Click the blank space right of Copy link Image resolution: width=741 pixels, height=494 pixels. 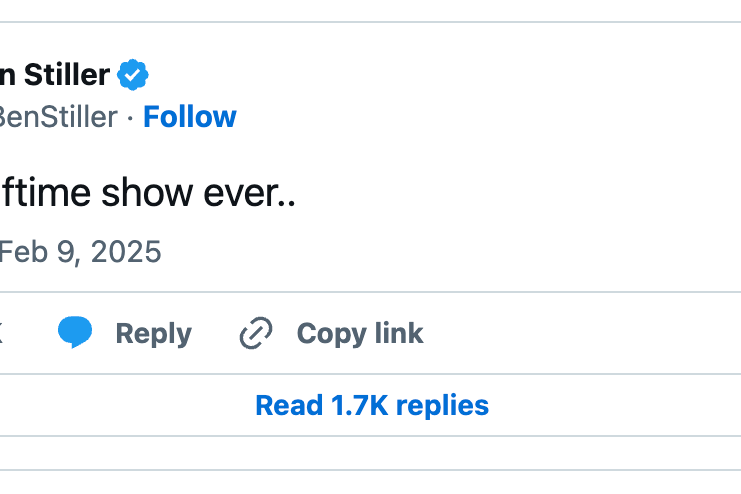(x=581, y=333)
